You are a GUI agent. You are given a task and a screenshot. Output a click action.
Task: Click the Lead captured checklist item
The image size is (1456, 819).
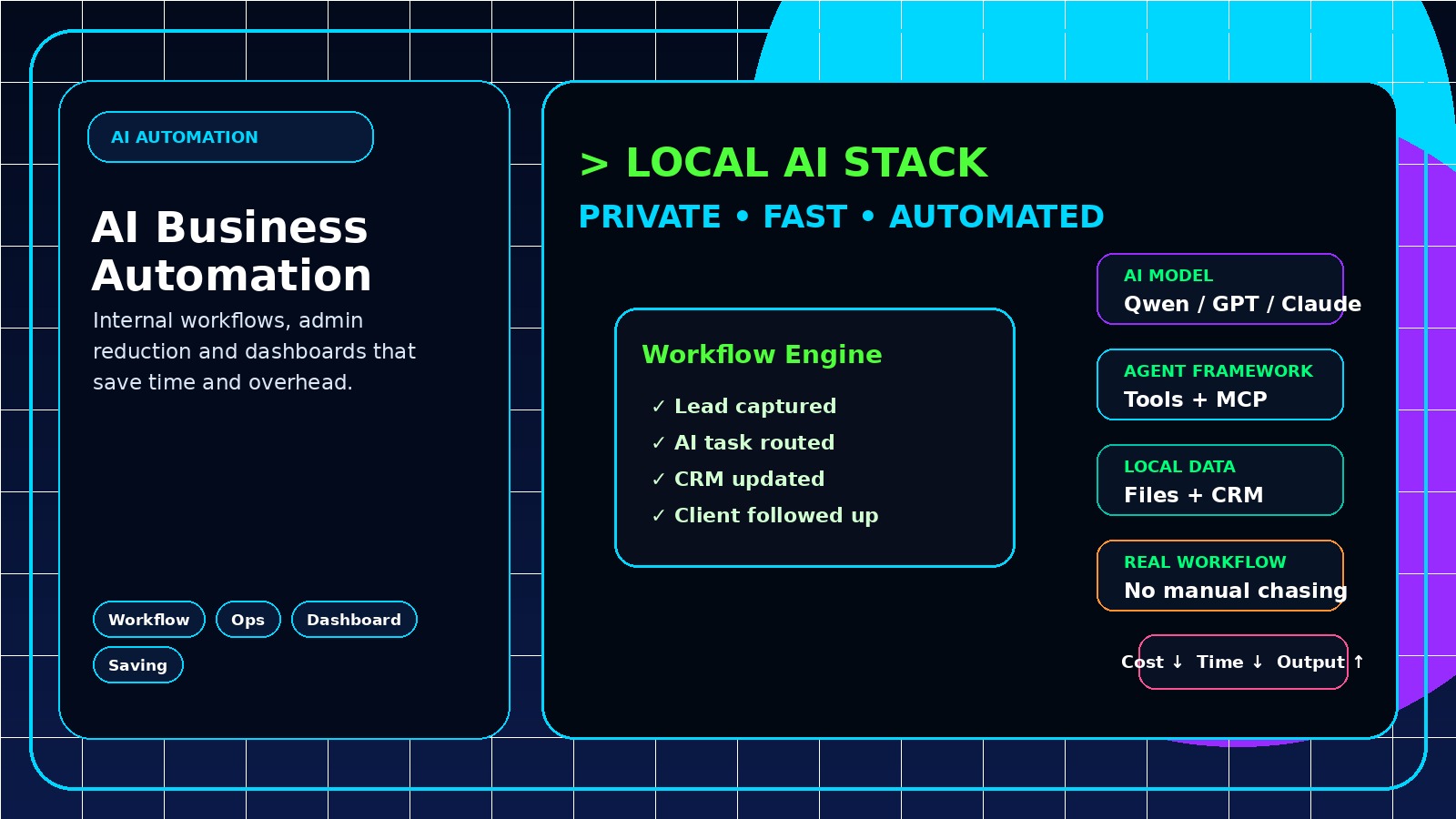click(744, 406)
